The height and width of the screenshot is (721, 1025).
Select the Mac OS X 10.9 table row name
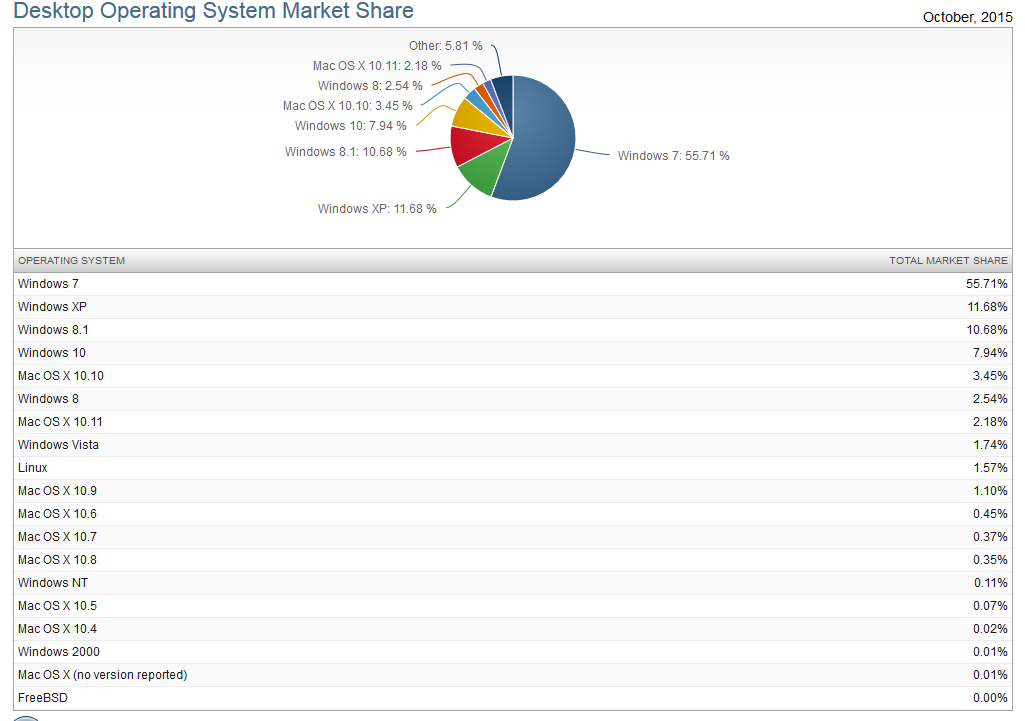[58, 491]
